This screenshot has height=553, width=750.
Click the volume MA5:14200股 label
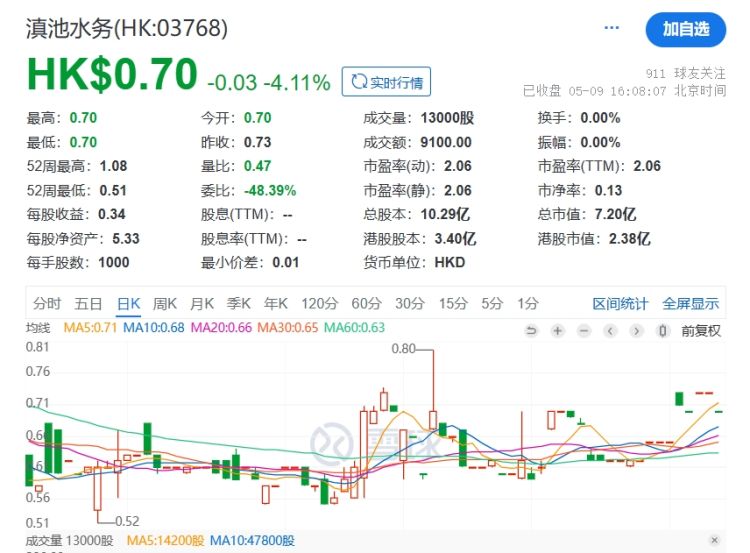tap(165, 541)
